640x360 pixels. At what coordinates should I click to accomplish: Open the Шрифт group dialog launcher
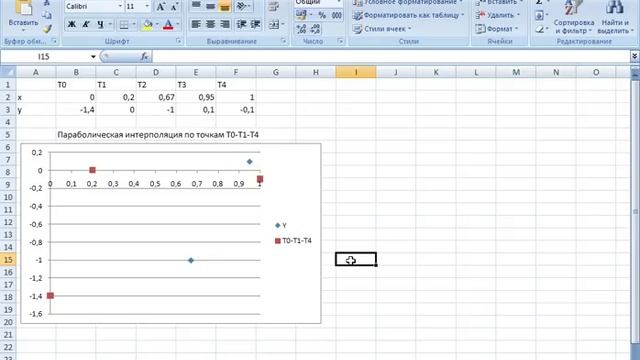(178, 41)
